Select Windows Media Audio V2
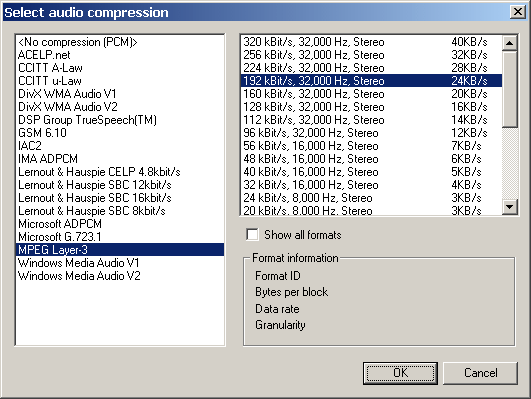 (120, 276)
